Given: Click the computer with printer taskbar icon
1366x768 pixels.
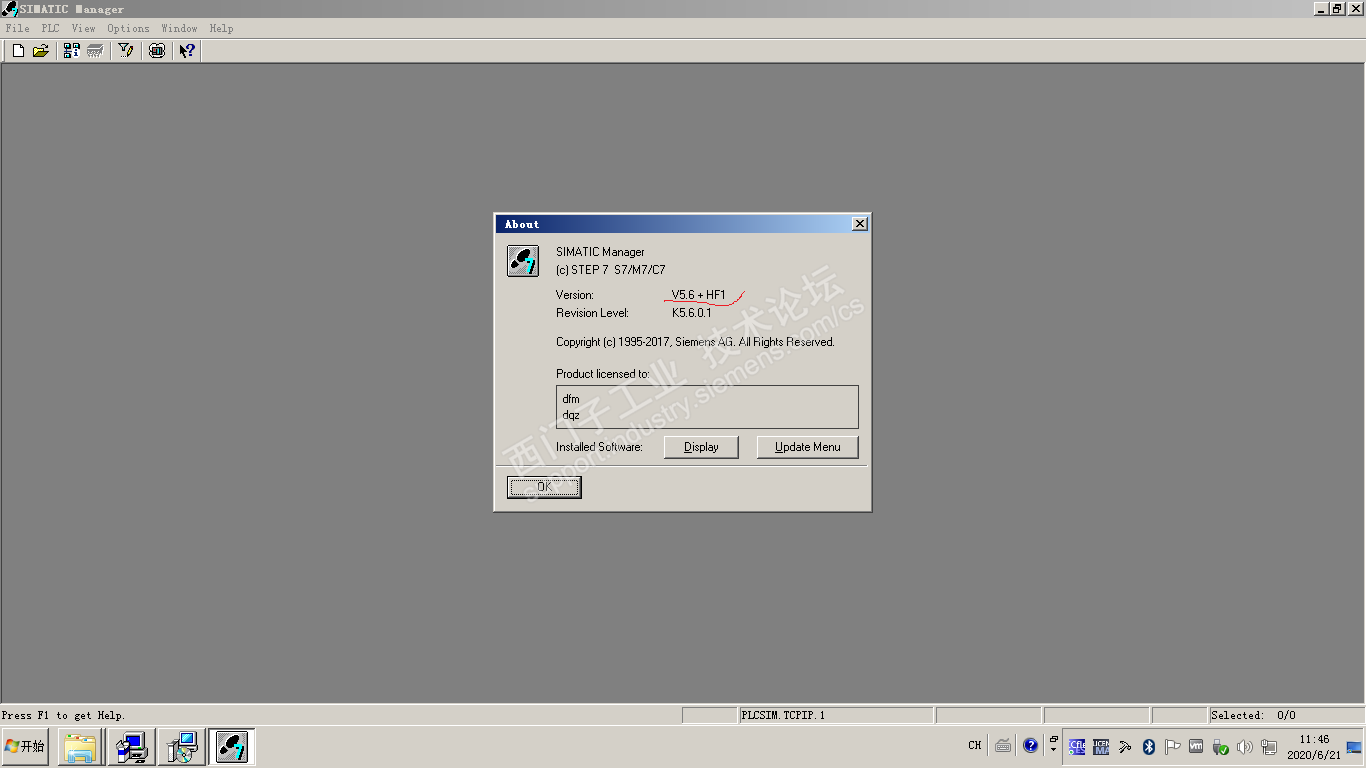Looking at the screenshot, I should click(131, 747).
